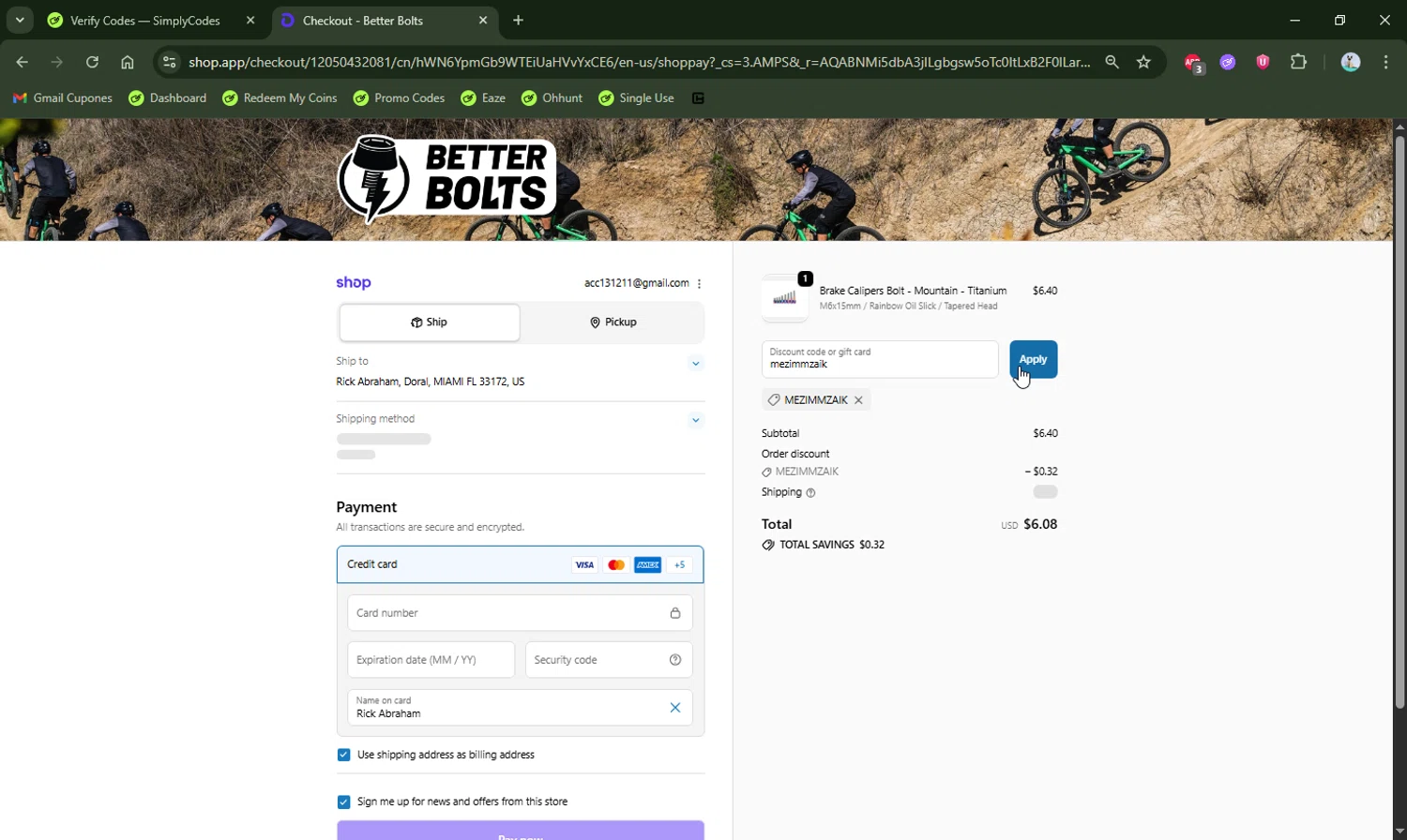Click the Apply discount button
Viewport: 1407px width, 840px height.
pyautogui.click(x=1033, y=359)
